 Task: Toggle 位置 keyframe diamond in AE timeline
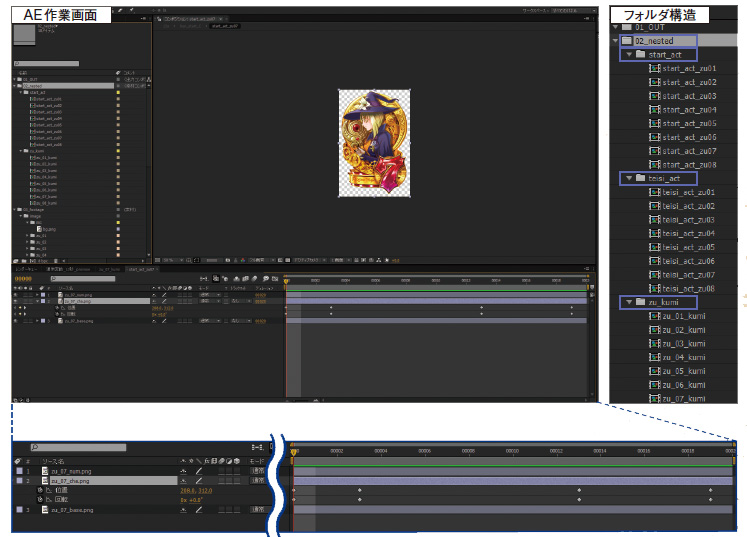pos(20,308)
